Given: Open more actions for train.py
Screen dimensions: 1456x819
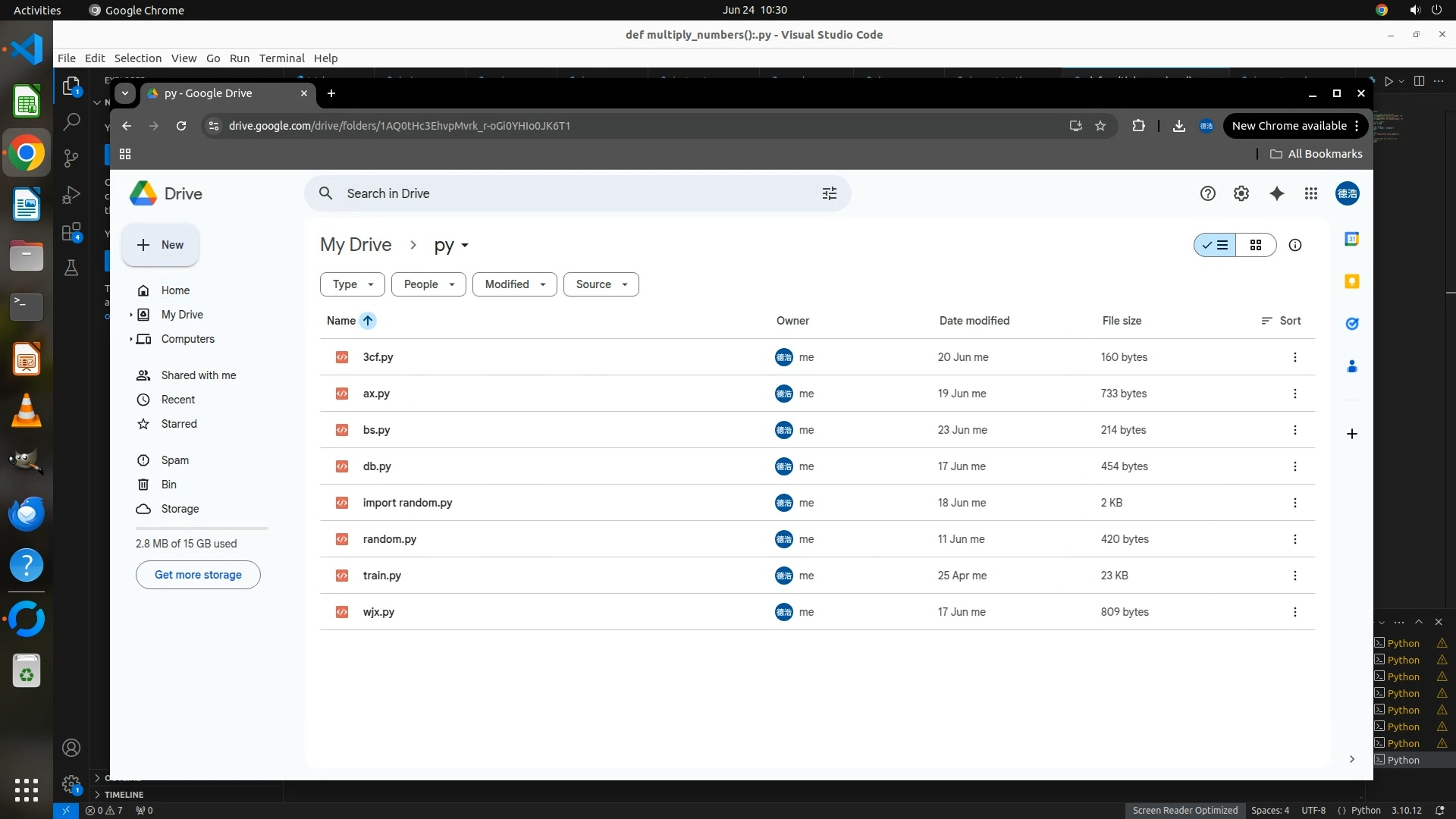Looking at the screenshot, I should pos(1295,576).
